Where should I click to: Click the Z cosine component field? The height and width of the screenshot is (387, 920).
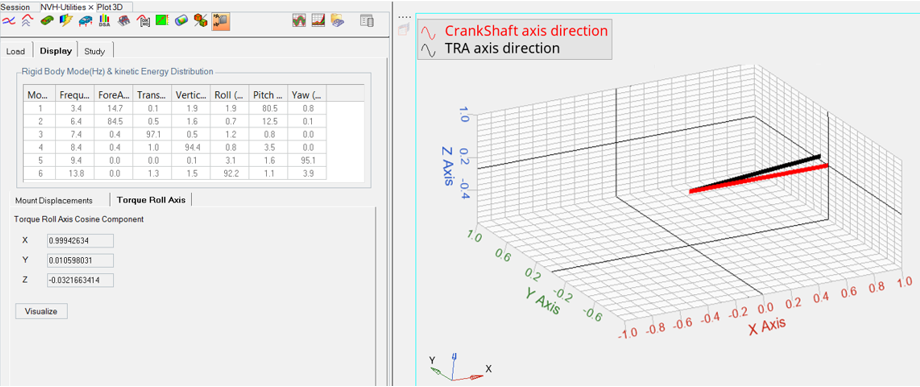tap(80, 280)
